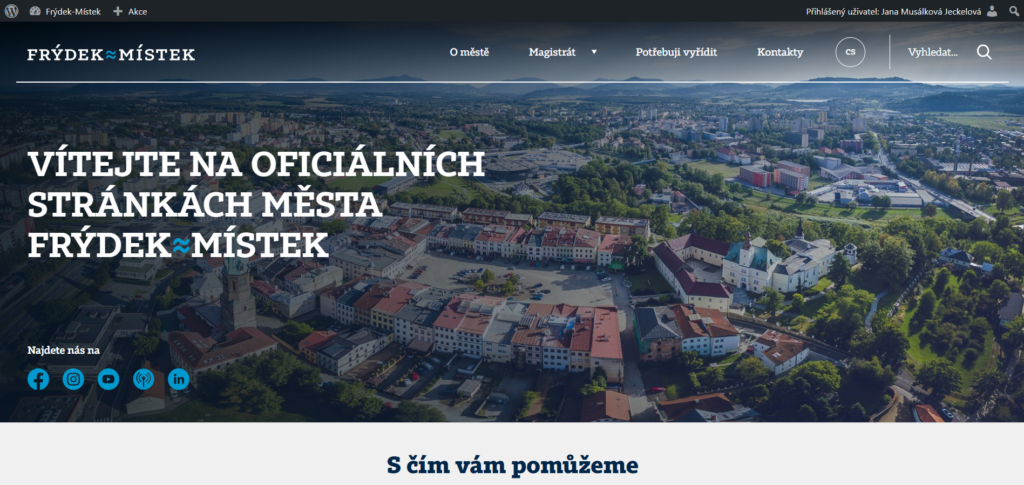Open the CS language switcher
The height and width of the screenshot is (485, 1024).
[850, 52]
